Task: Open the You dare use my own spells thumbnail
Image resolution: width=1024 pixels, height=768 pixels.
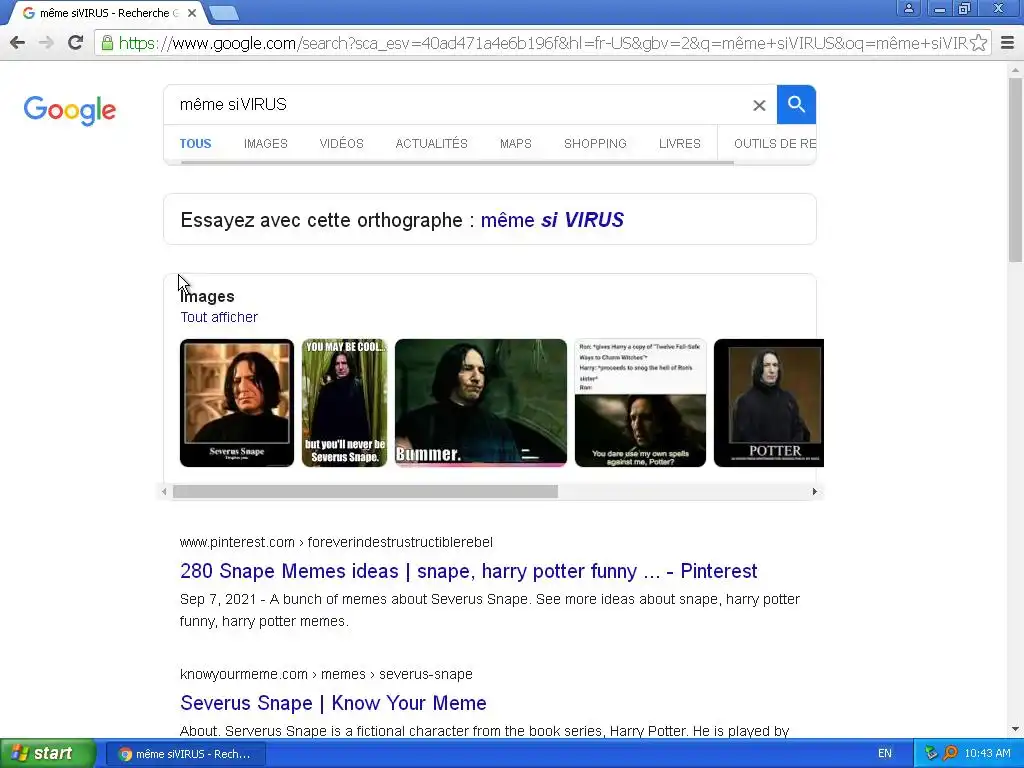Action: tap(640, 403)
